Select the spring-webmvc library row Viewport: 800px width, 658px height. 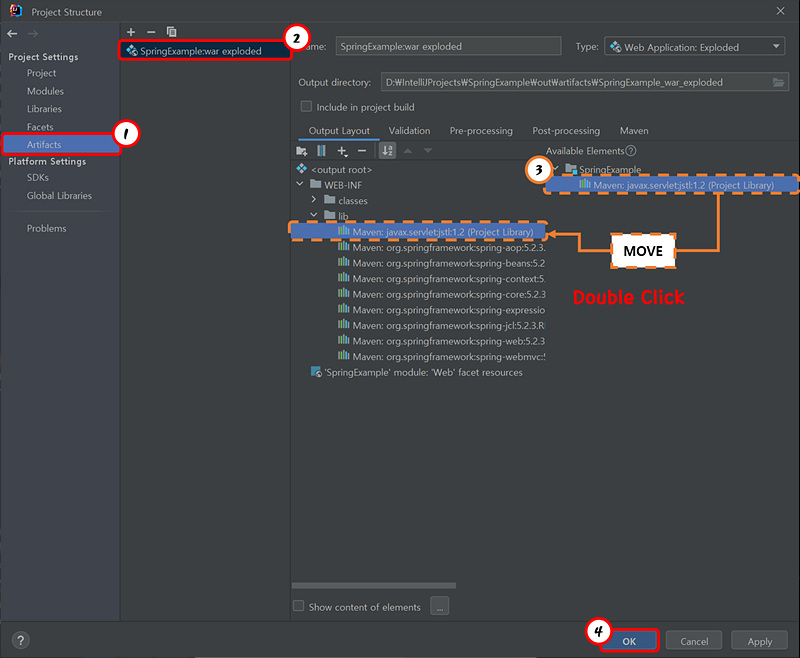[x=441, y=356]
